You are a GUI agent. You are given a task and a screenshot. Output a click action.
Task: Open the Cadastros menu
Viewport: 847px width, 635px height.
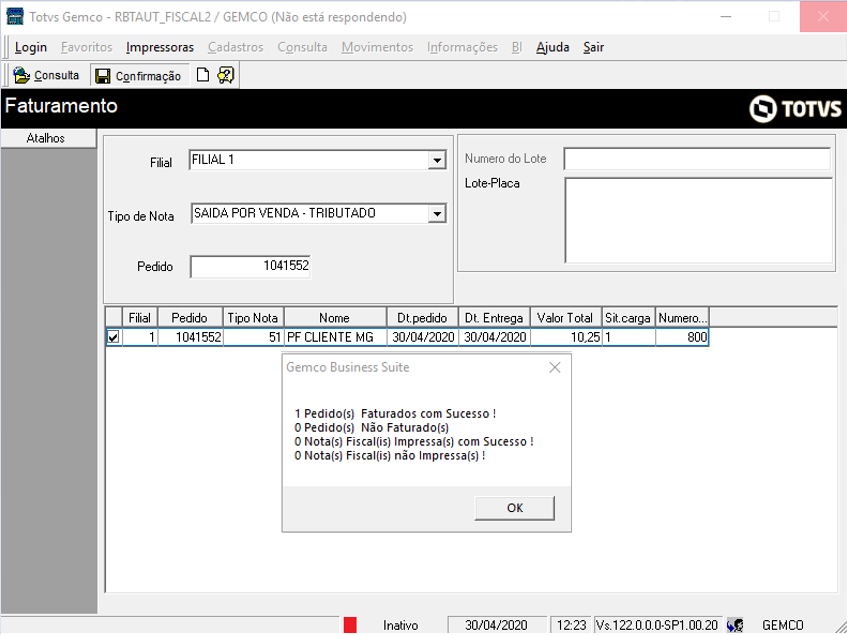(236, 48)
